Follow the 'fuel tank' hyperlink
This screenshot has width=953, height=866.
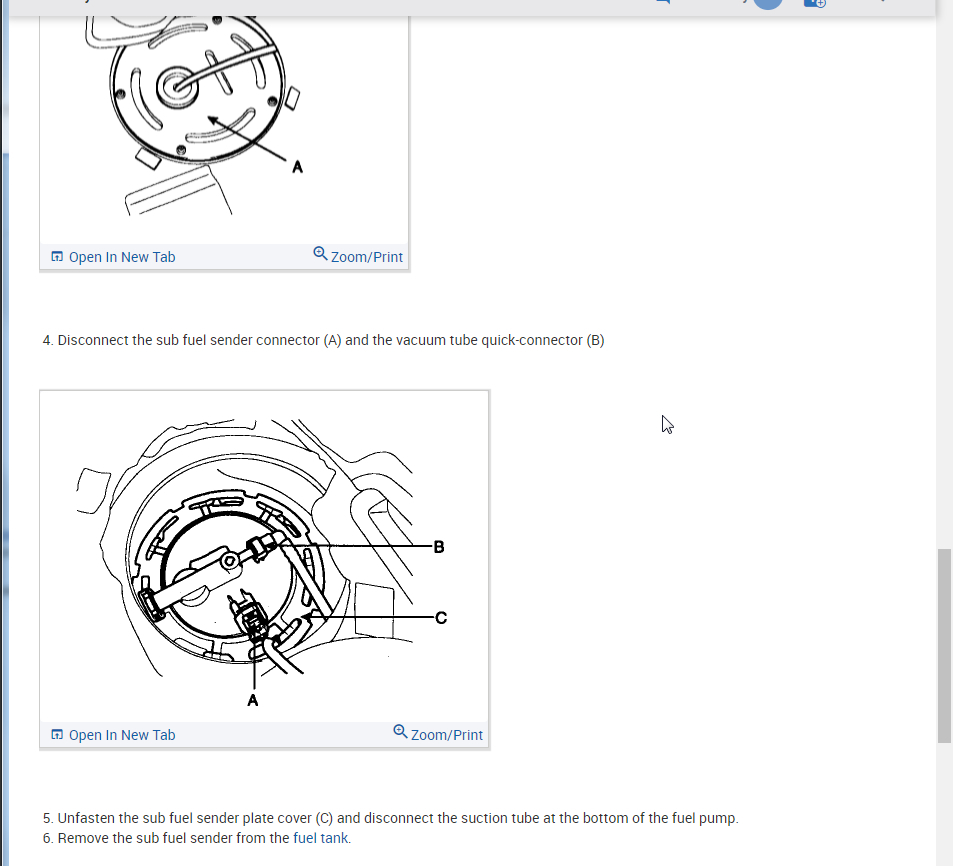pyautogui.click(x=320, y=838)
